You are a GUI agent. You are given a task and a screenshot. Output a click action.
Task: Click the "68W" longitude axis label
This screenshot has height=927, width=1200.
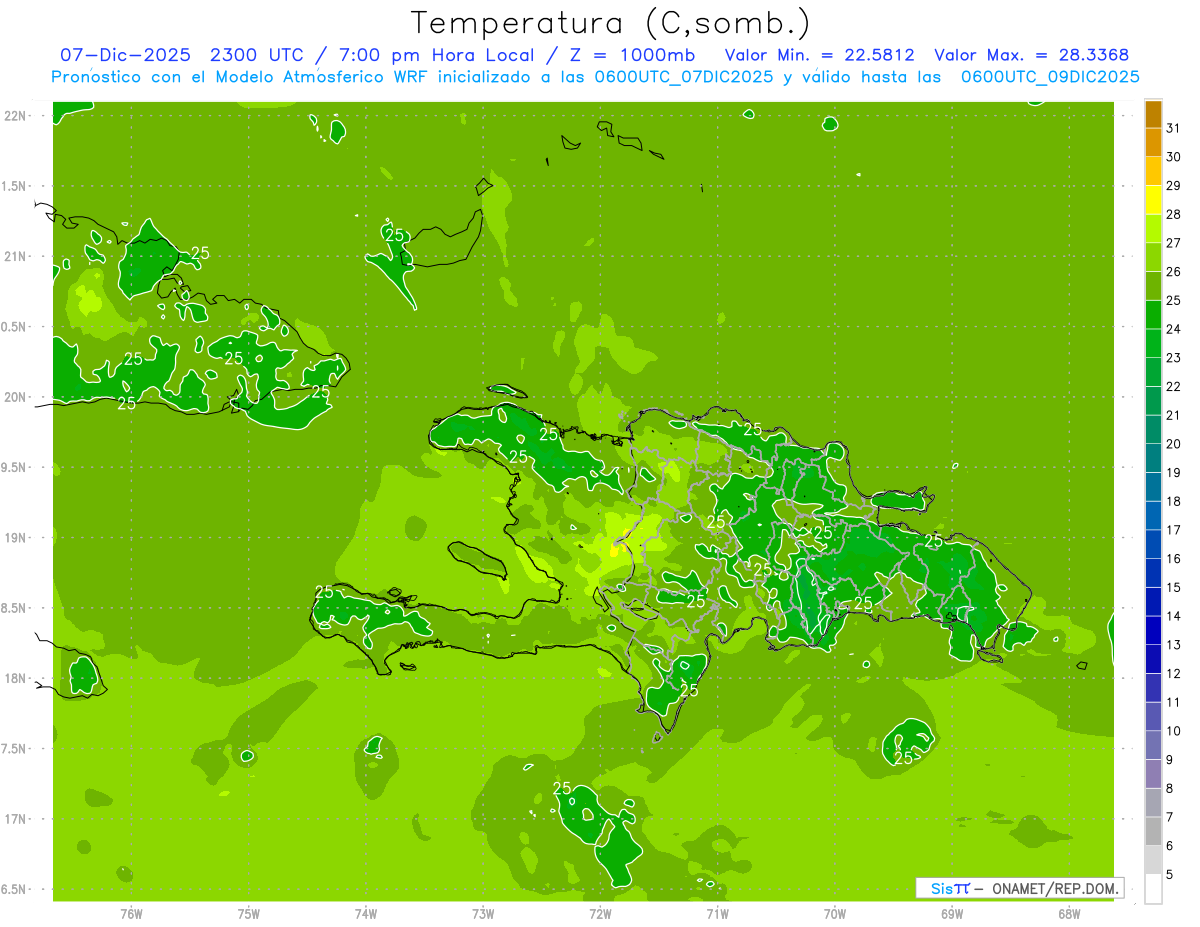pos(1069,913)
